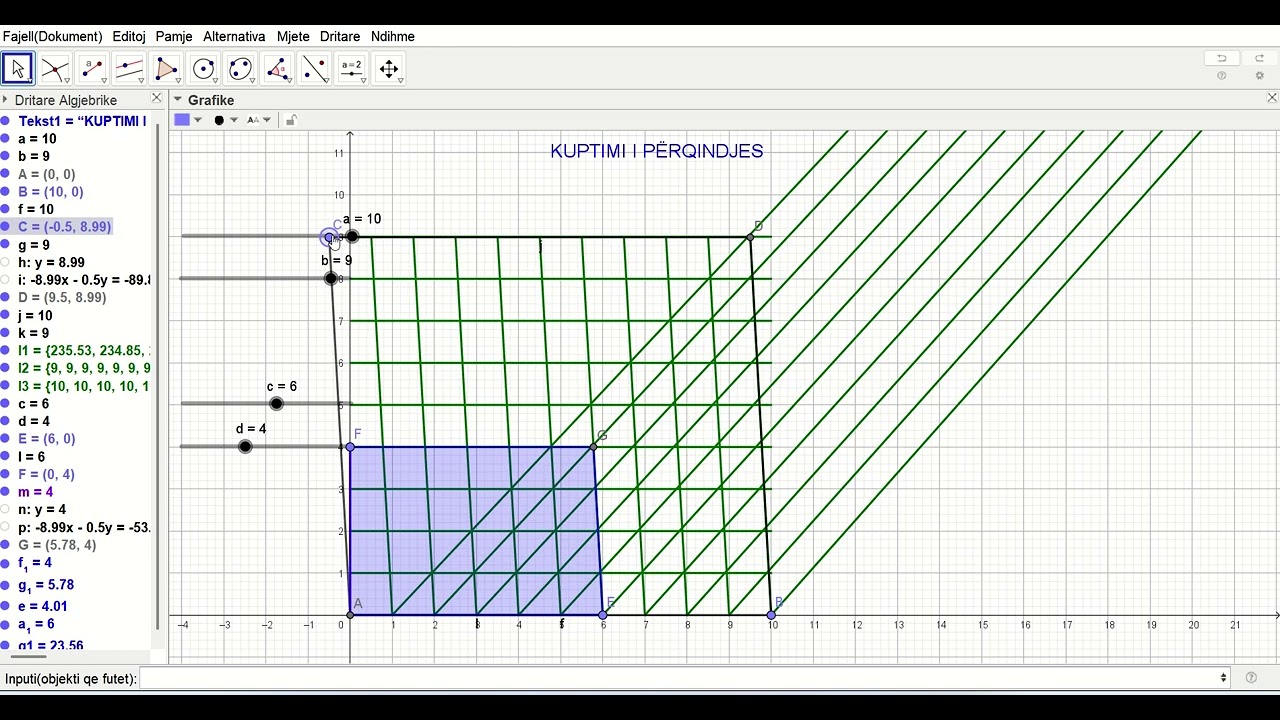Expand the Polygon tool submenu triangle
Screen dimensions: 1280x720
pyautogui.click(x=179, y=81)
